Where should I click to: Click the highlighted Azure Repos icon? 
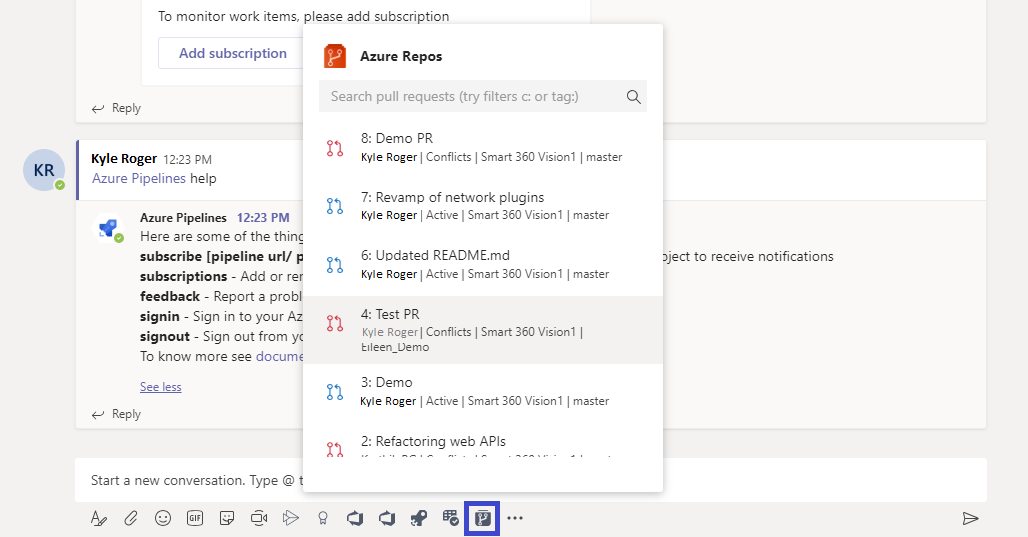point(482,518)
